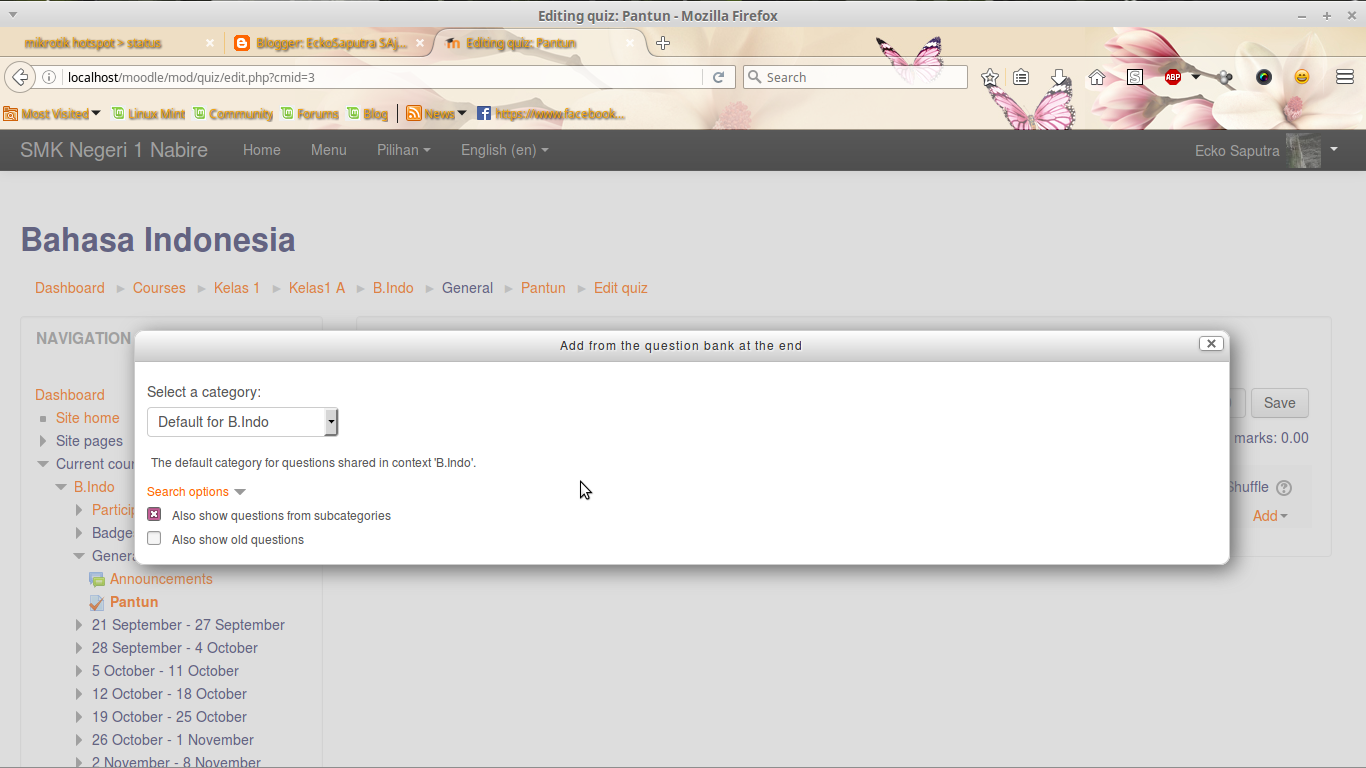Check Also show old questions
This screenshot has width=1366, height=768.
(x=154, y=538)
